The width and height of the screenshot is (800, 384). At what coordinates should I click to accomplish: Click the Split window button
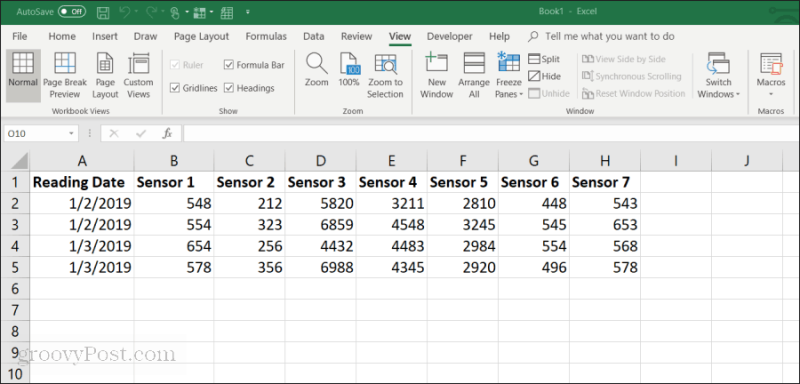pyautogui.click(x=544, y=59)
